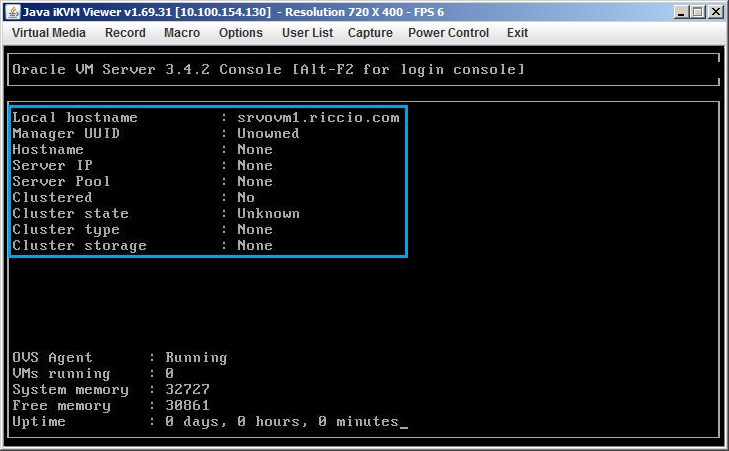Minimize the iKVM Viewer window
Image resolution: width=729 pixels, height=451 pixels.
pos(681,12)
